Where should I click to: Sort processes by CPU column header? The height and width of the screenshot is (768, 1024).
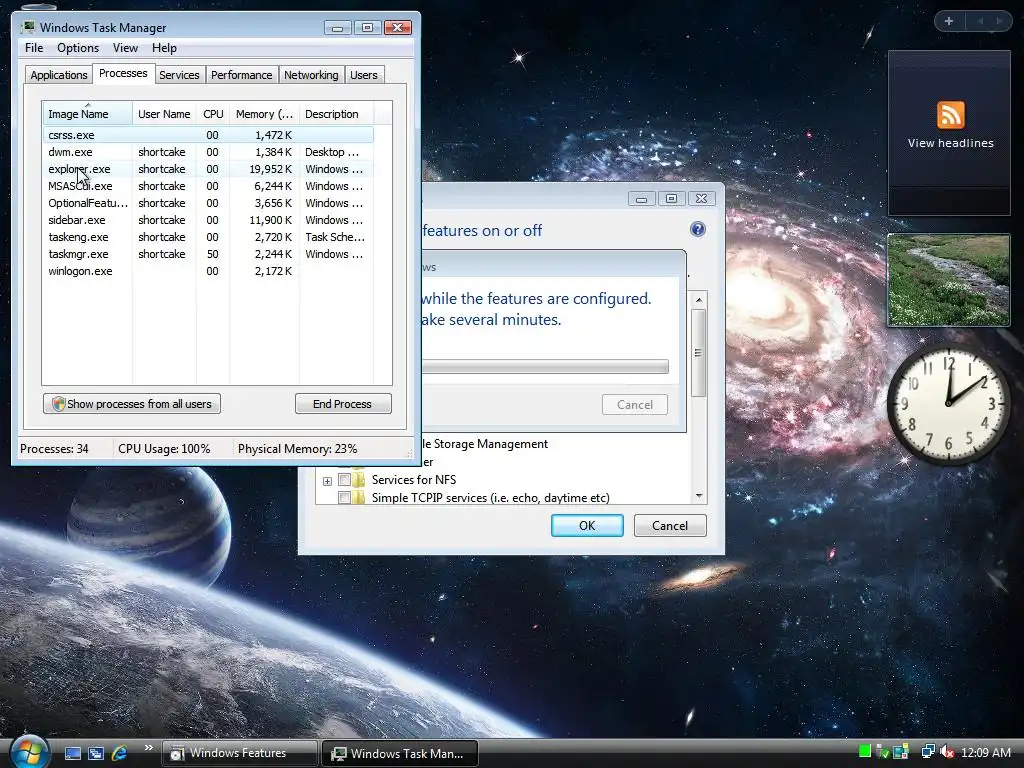(x=213, y=114)
